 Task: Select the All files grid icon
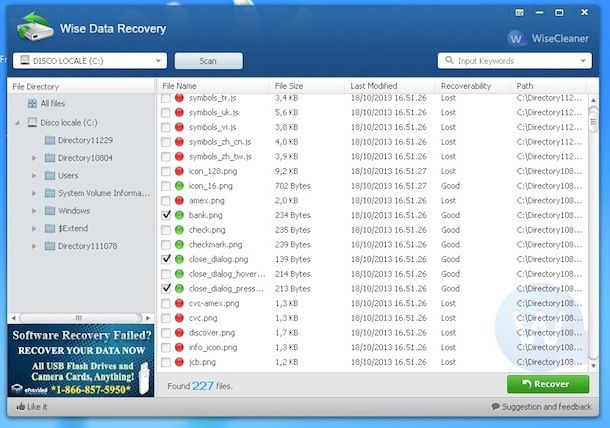click(32, 103)
